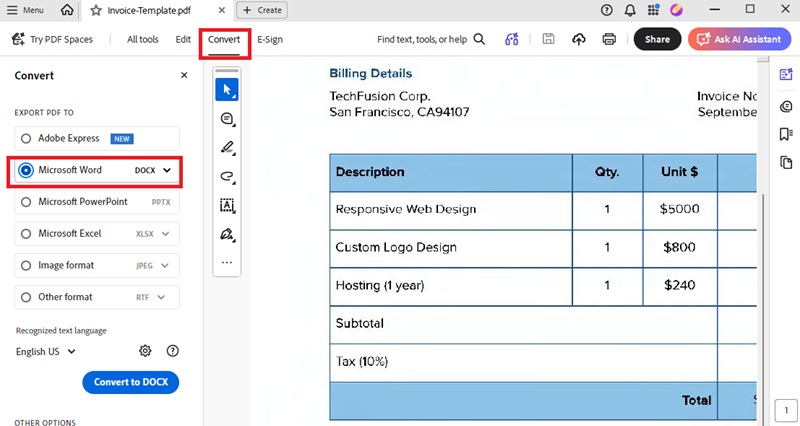800x426 pixels.
Task: Expand the JPEG format dropdown
Action: [x=164, y=265]
